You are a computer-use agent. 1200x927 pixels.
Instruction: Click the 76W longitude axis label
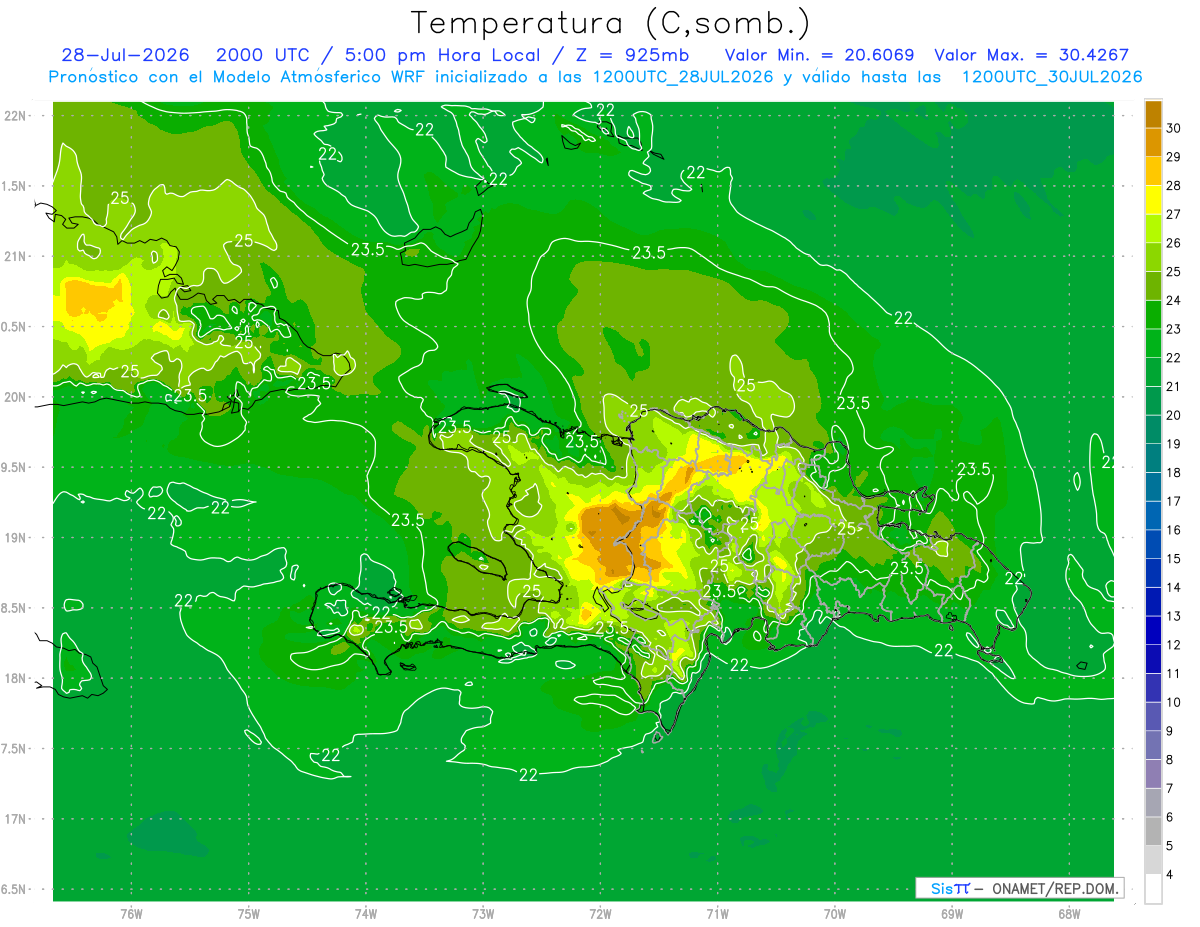(131, 914)
